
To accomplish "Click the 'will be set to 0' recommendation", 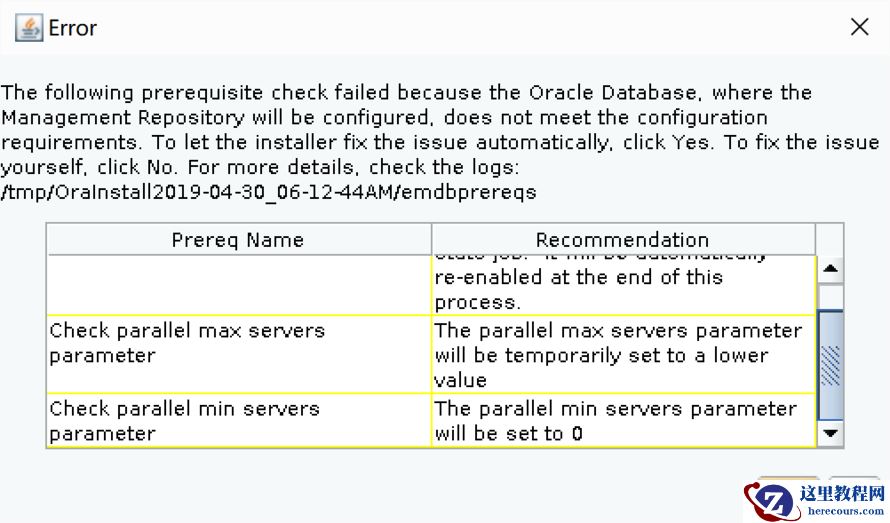I will click(622, 421).
